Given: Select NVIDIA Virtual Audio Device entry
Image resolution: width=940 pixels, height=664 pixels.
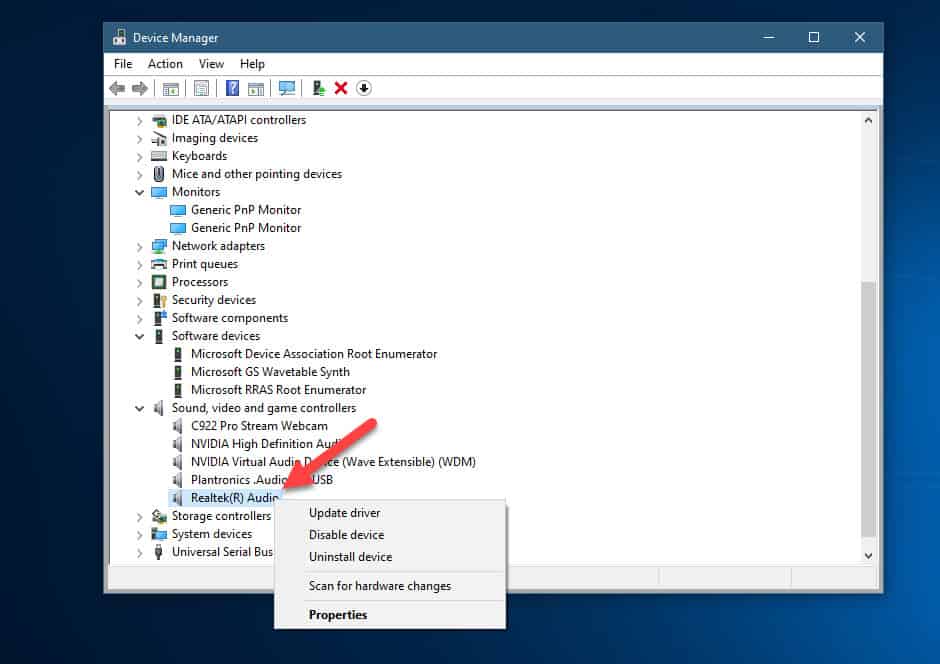Looking at the screenshot, I should coord(333,462).
